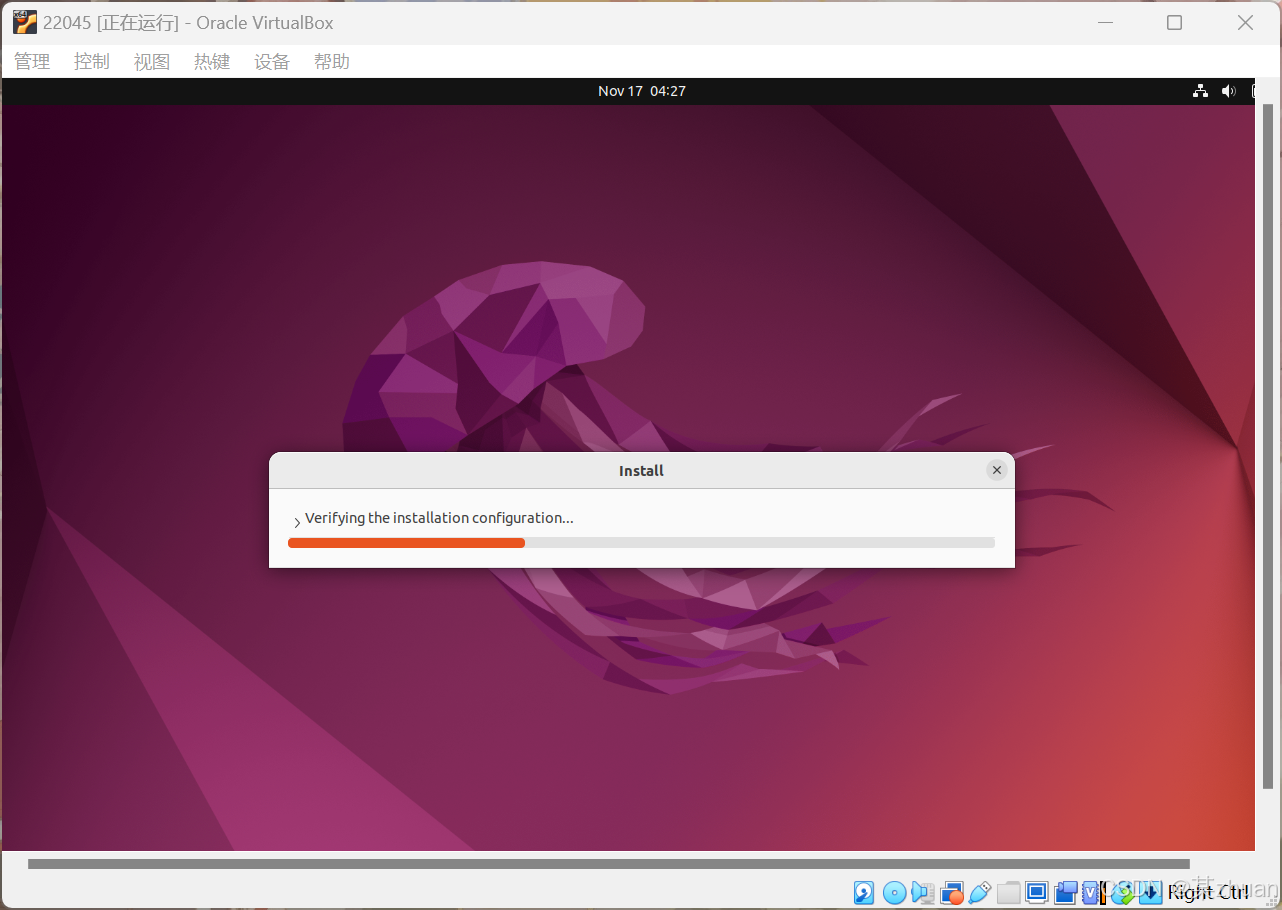Open the 帮助 menu
This screenshot has height=910, width=1282.
332,62
